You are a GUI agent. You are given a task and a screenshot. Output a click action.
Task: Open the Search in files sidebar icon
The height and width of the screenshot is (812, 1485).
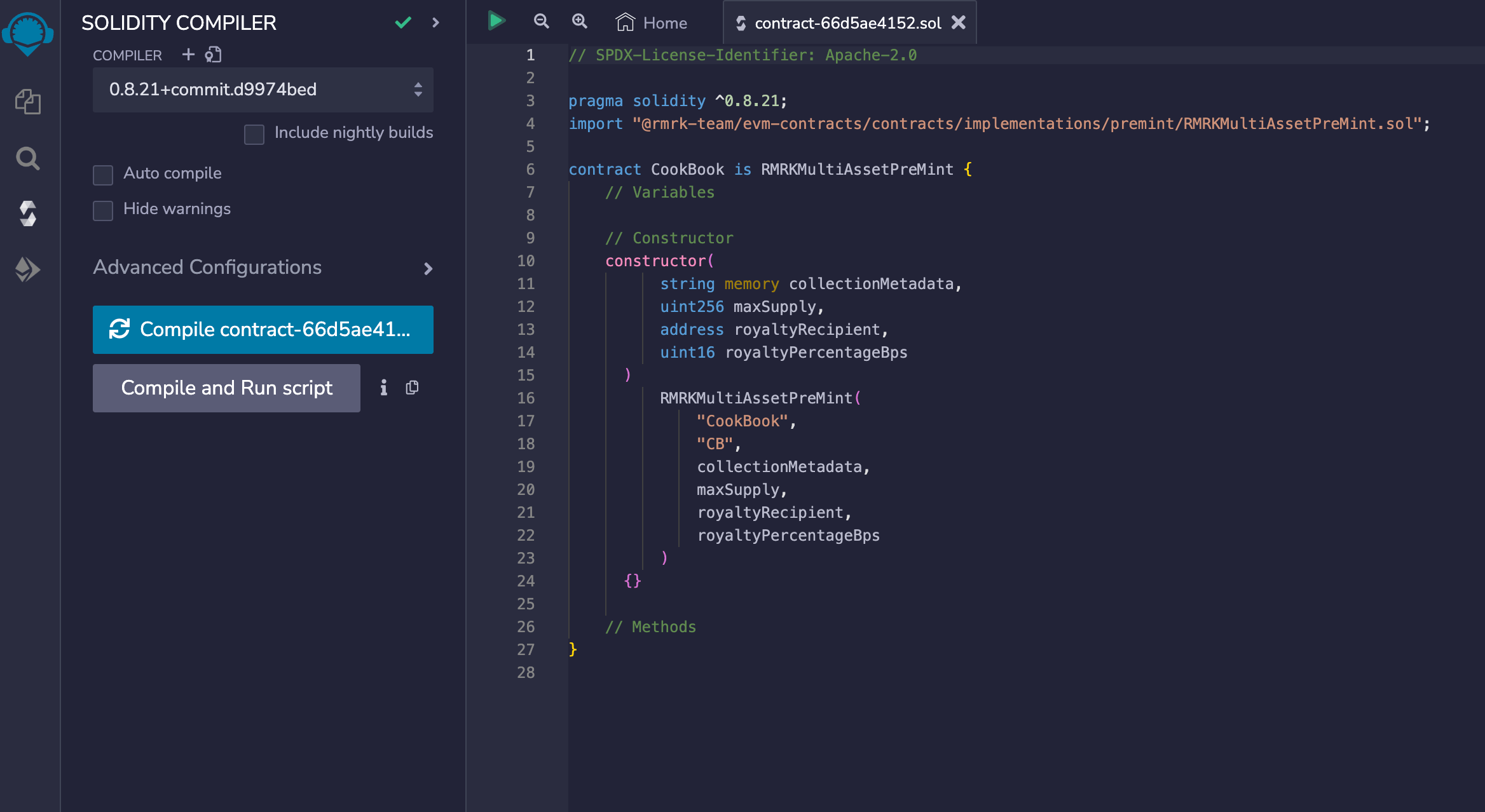click(28, 158)
